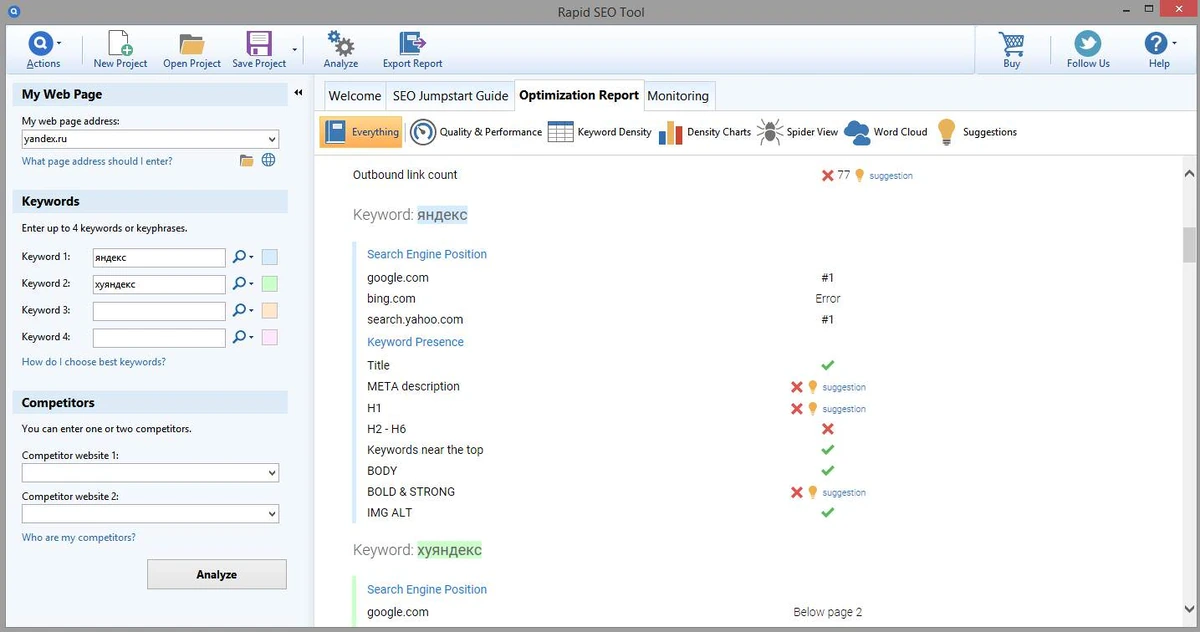Open 'Who are my competitors?' link
Screen dimensions: 1200x632
79,538
